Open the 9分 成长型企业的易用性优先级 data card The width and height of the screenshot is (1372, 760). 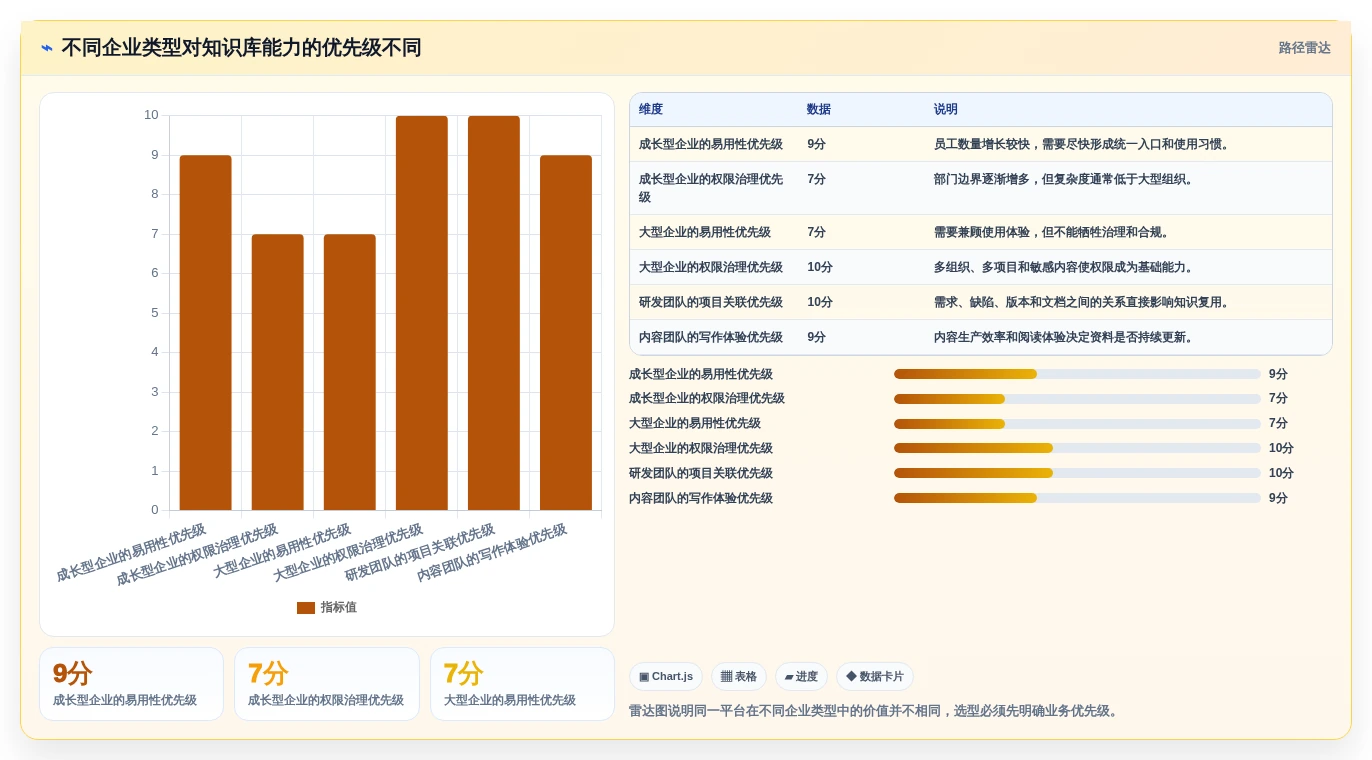(131, 684)
